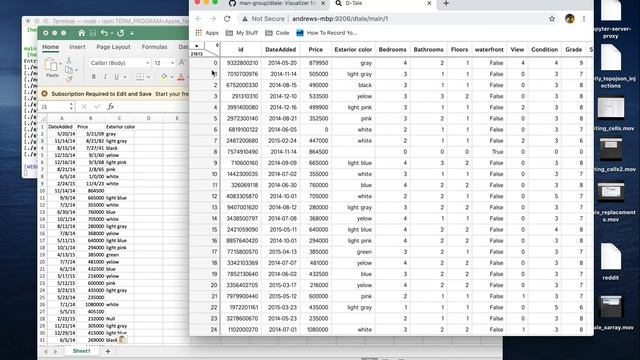
Task: Go forward in Chrome browser
Action: (212, 19)
